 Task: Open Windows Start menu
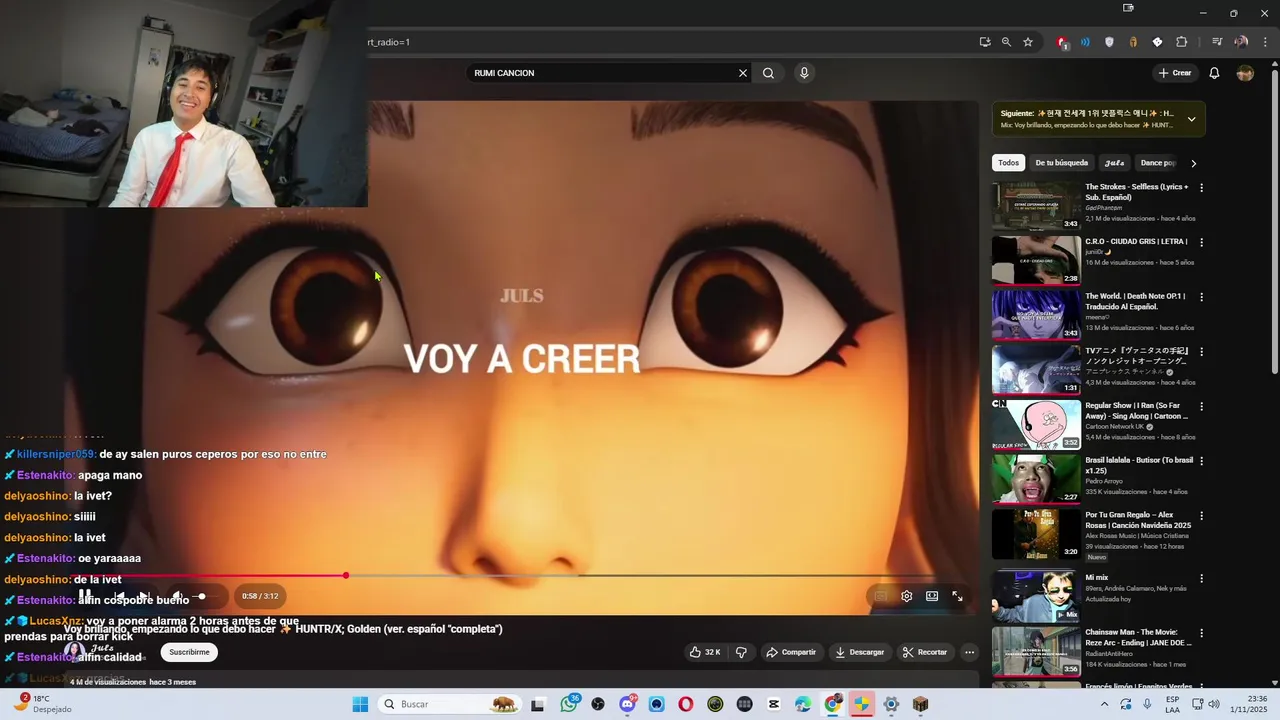[360, 704]
